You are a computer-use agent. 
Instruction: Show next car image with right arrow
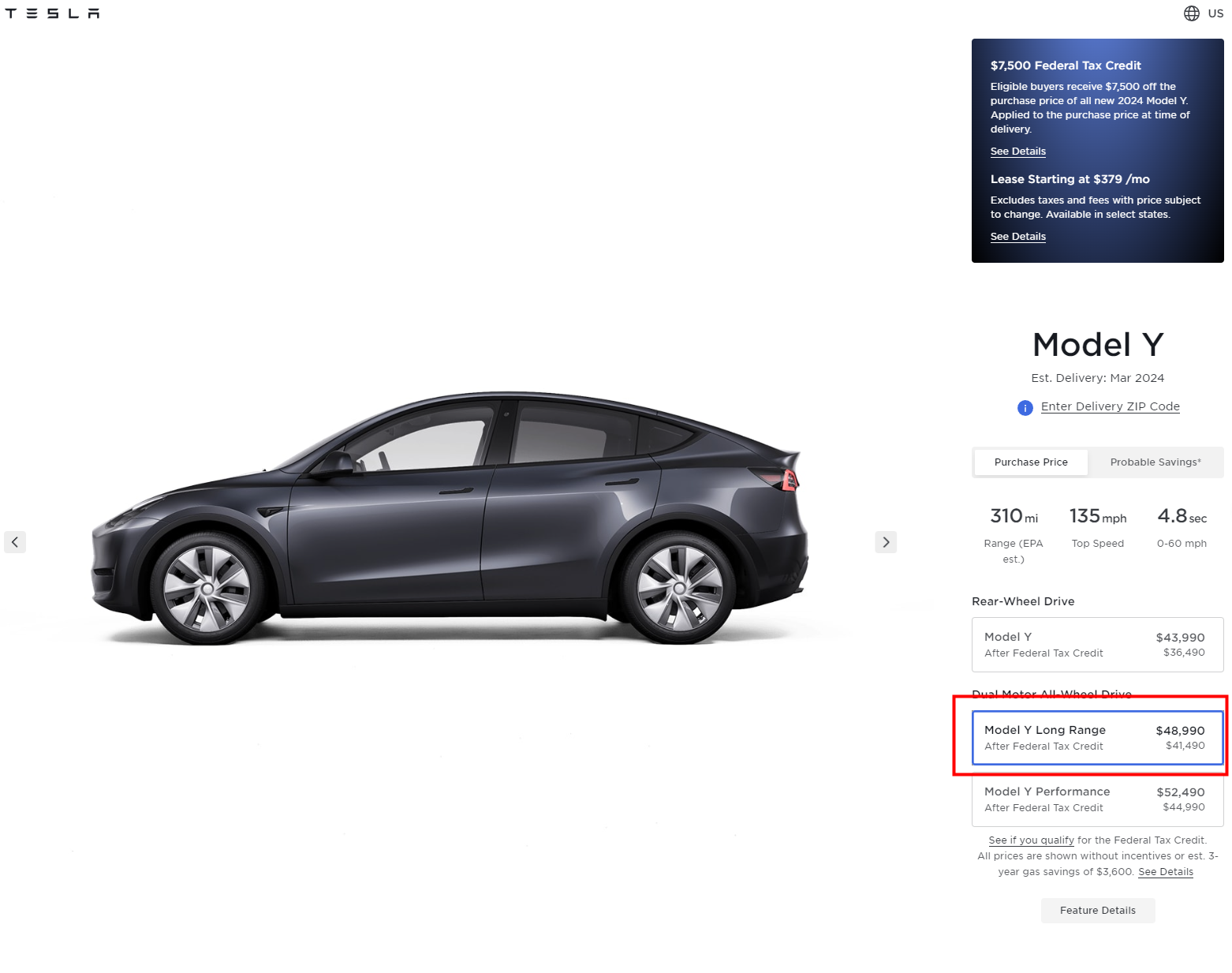click(x=886, y=542)
